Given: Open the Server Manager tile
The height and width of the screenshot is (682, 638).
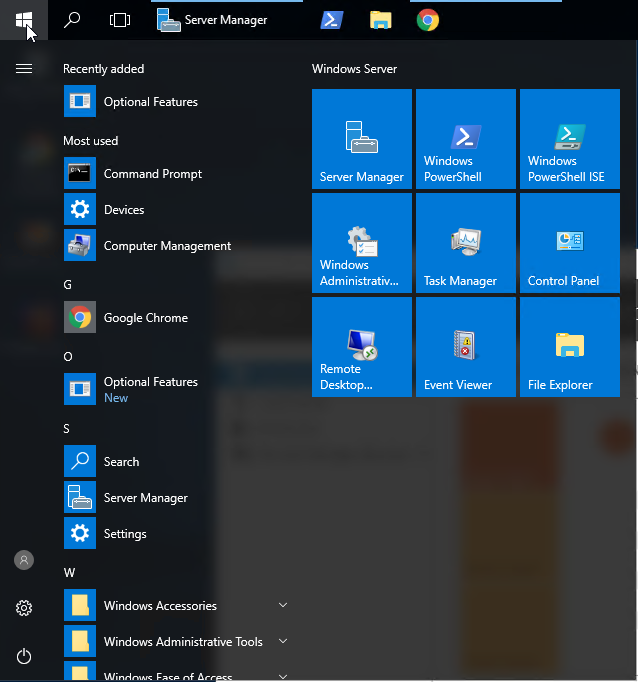Looking at the screenshot, I should [361, 139].
